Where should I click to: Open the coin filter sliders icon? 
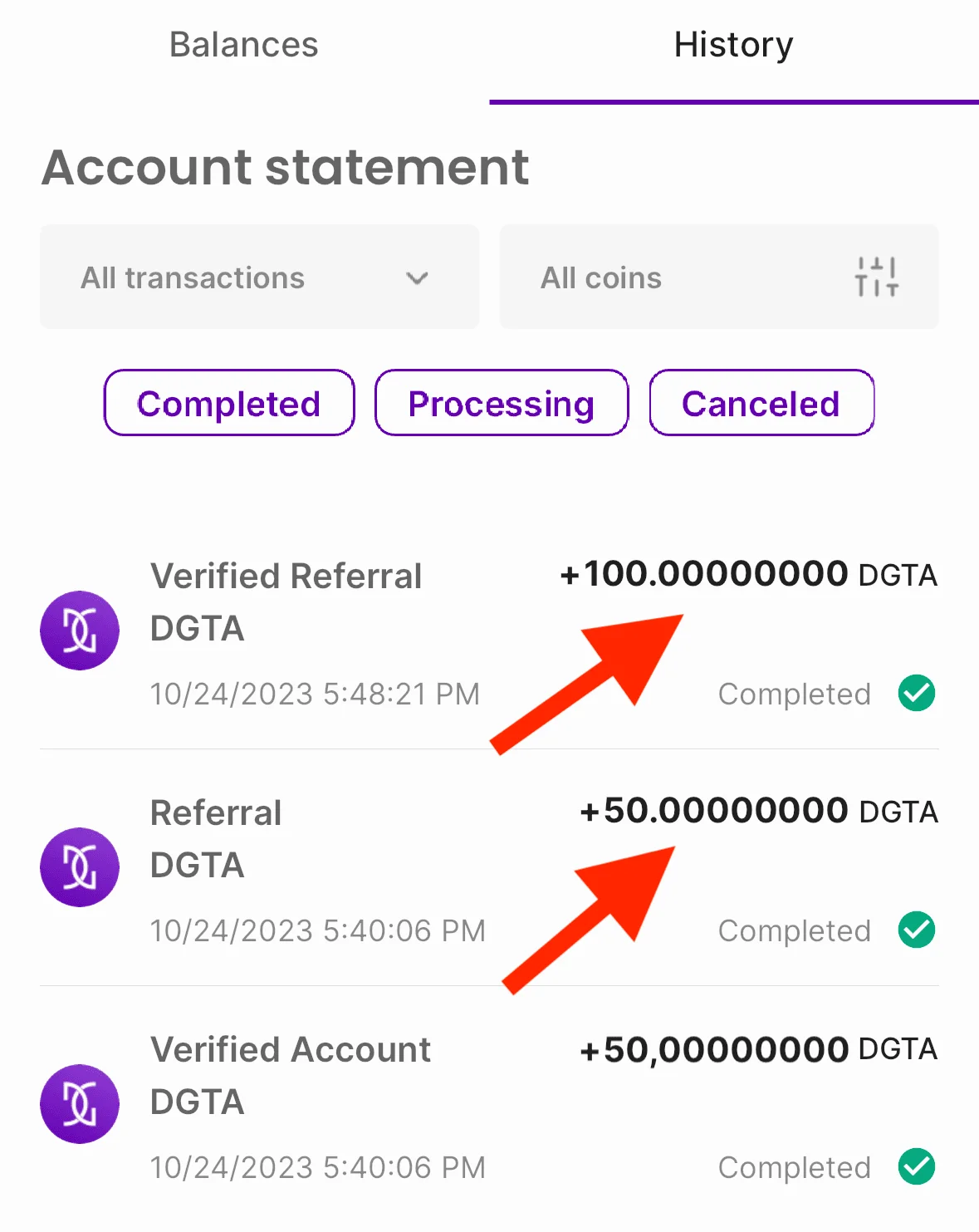(877, 277)
